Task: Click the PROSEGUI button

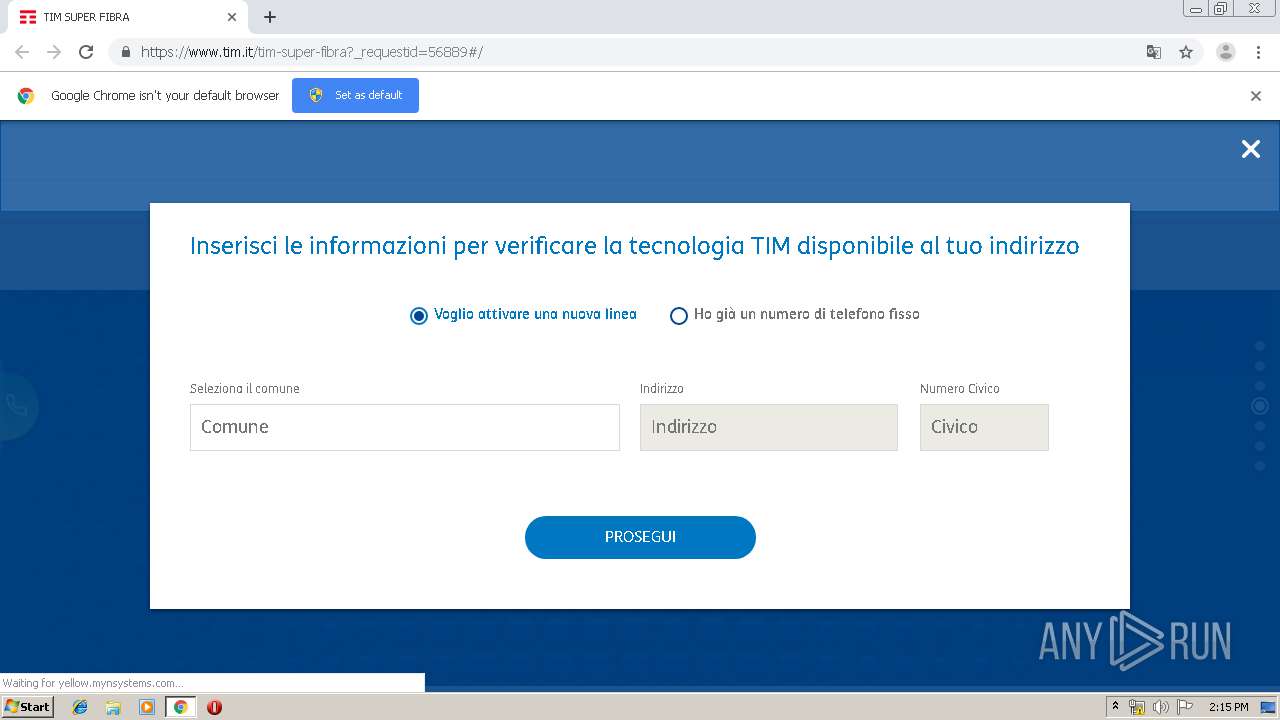Action: pos(640,537)
